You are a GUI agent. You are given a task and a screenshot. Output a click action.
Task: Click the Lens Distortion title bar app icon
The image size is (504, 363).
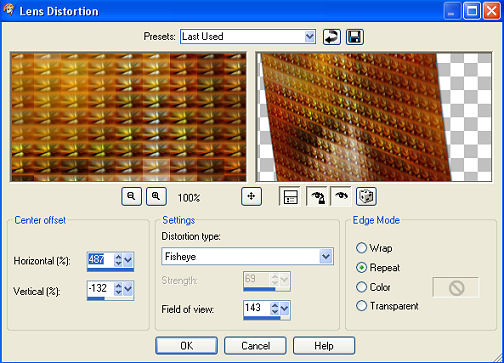[x=9, y=10]
